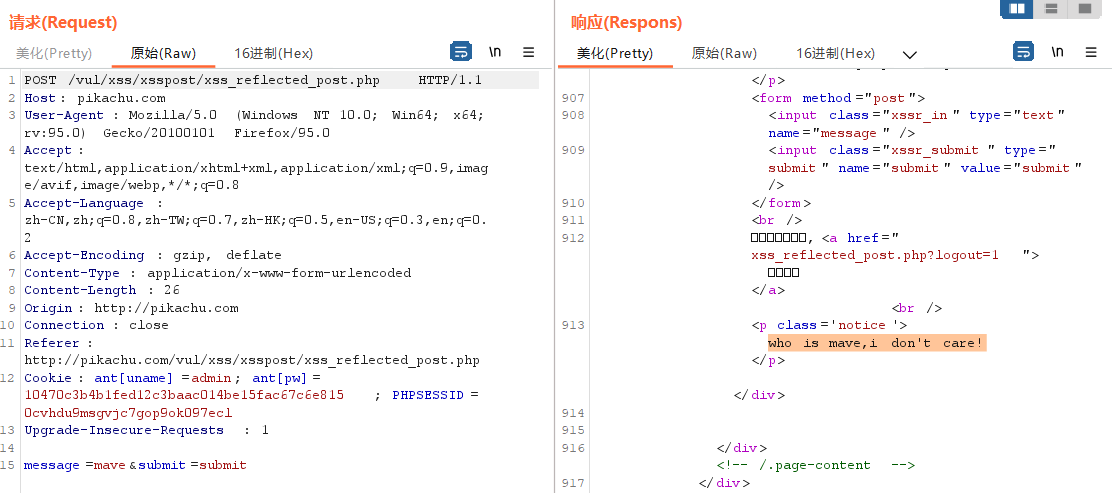The image size is (1112, 493).
Task: Click the p class='notice' tag
Action: (x=830, y=326)
